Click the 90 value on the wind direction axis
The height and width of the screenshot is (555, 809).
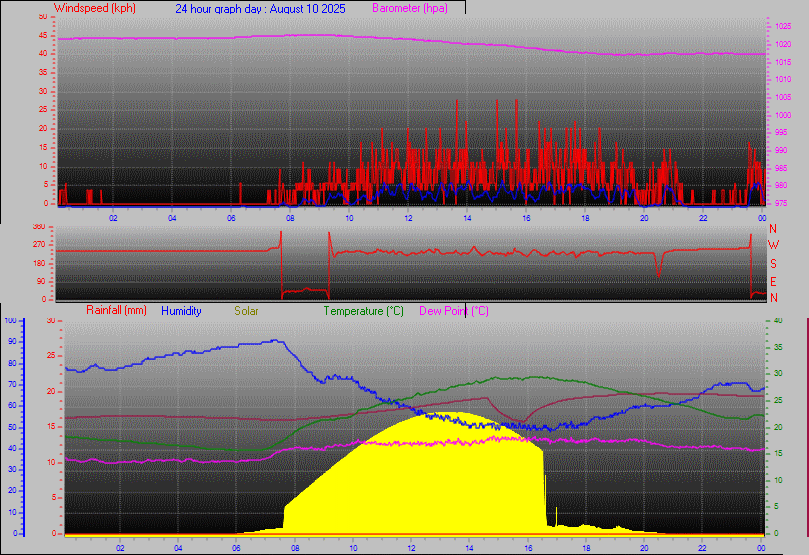click(x=41, y=281)
